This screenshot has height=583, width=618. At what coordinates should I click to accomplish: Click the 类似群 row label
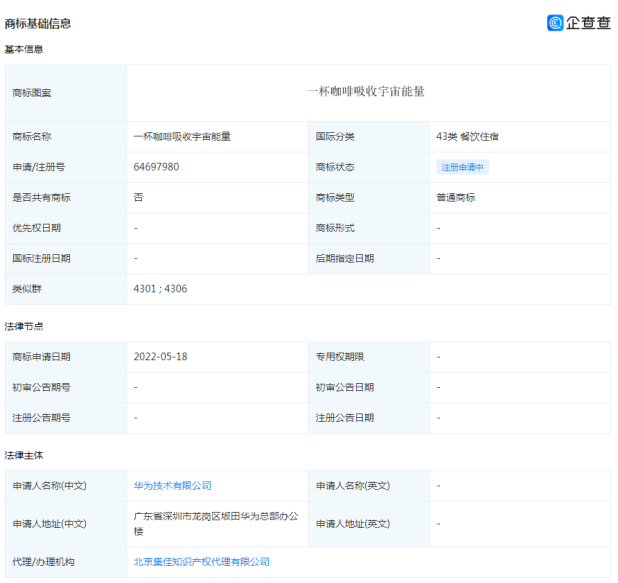[27, 289]
